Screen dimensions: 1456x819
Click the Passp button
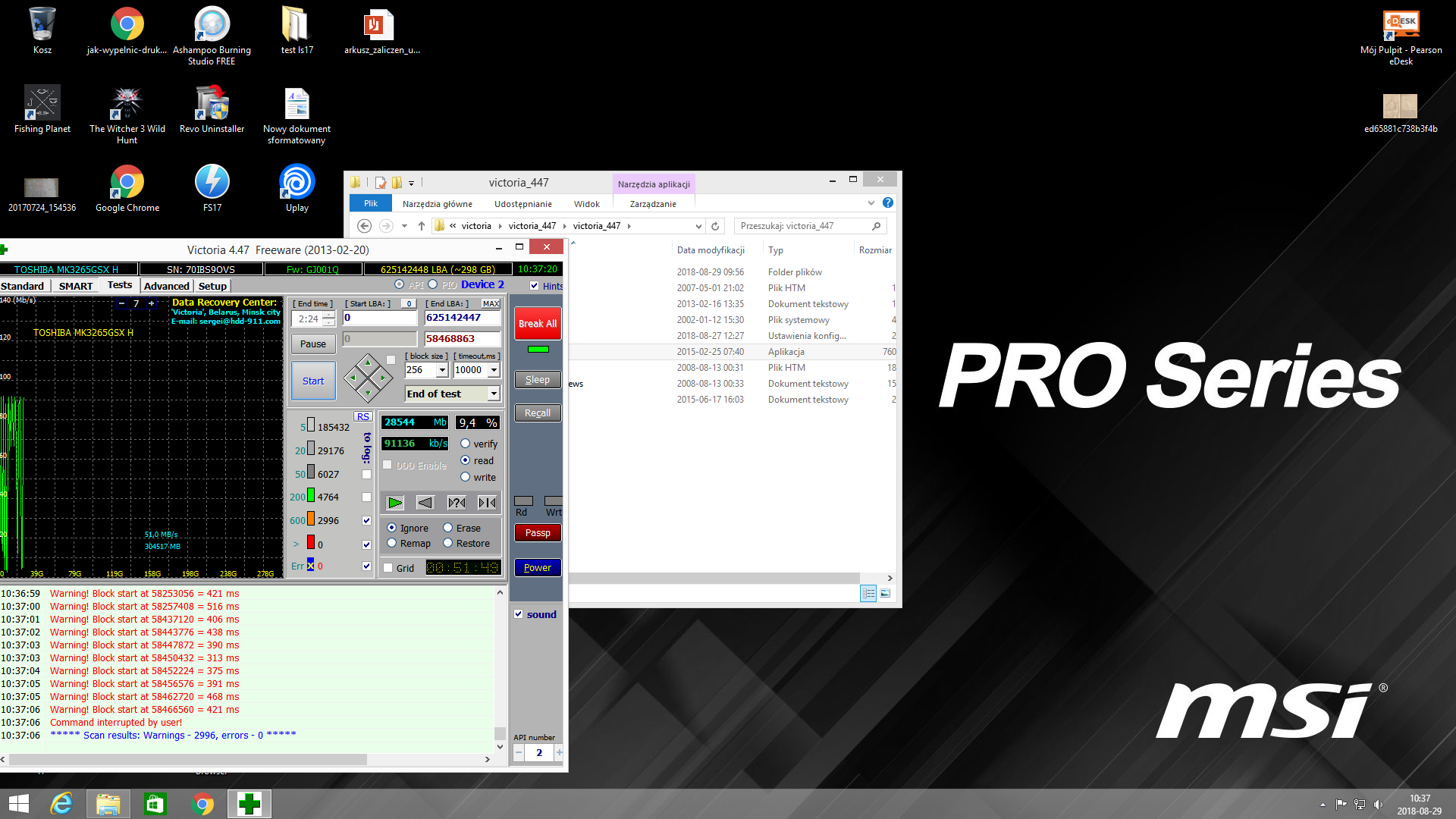pos(538,532)
